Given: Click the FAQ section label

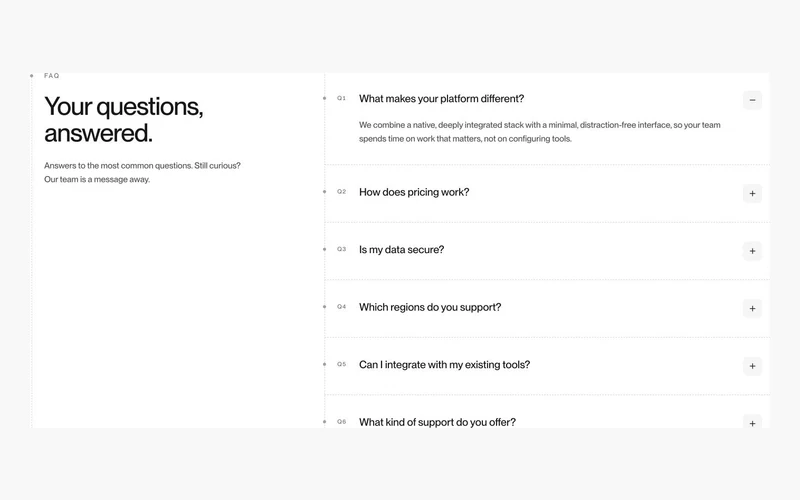Looking at the screenshot, I should (52, 76).
